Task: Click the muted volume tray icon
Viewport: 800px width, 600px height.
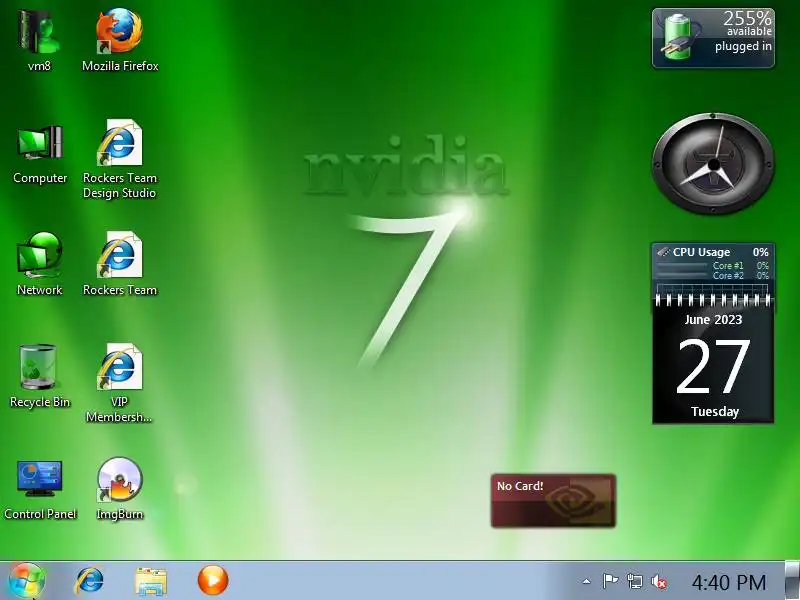Action: tap(659, 581)
